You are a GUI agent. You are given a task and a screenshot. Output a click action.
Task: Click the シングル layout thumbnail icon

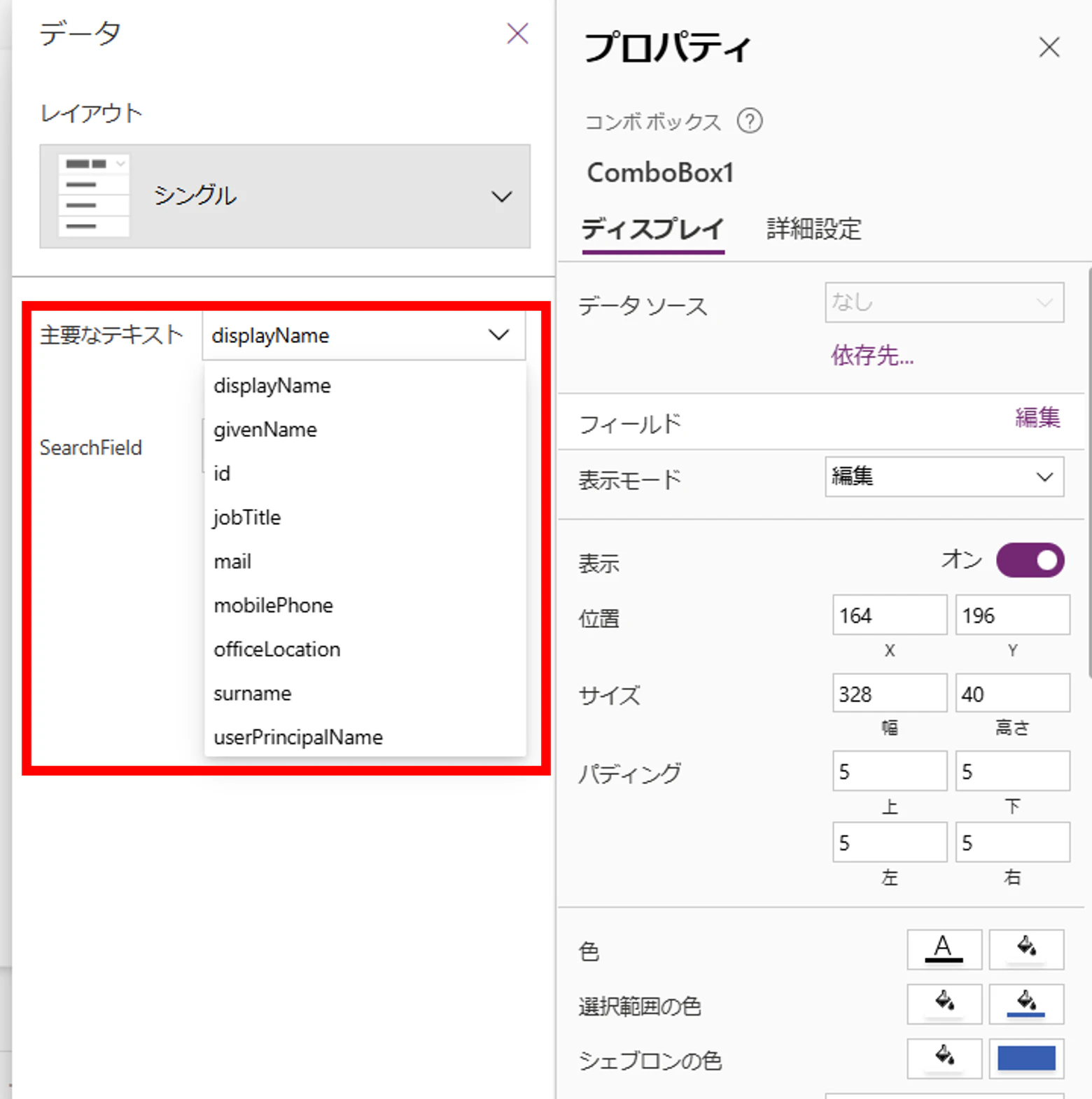click(94, 195)
